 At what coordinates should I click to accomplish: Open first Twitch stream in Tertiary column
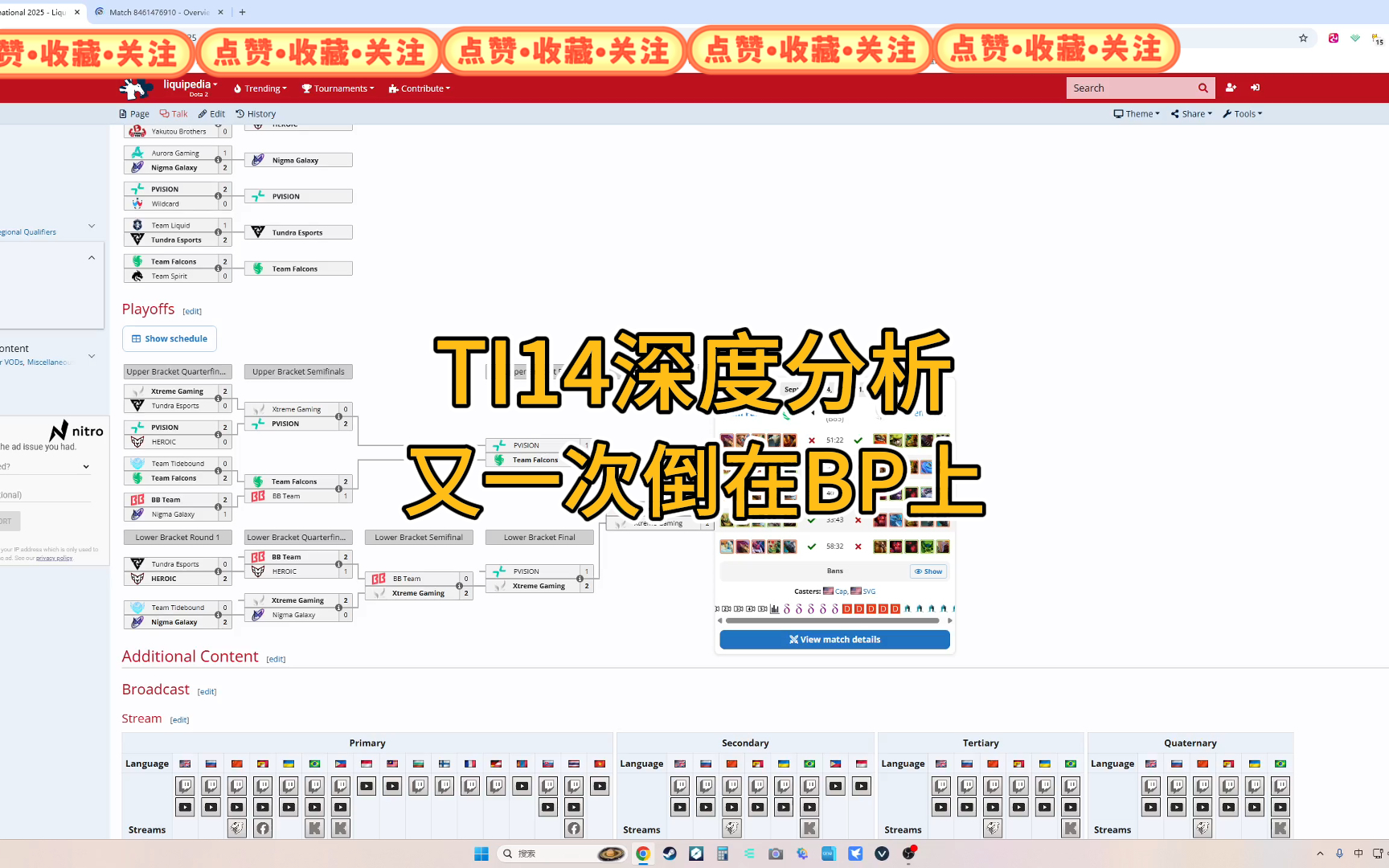point(941,785)
